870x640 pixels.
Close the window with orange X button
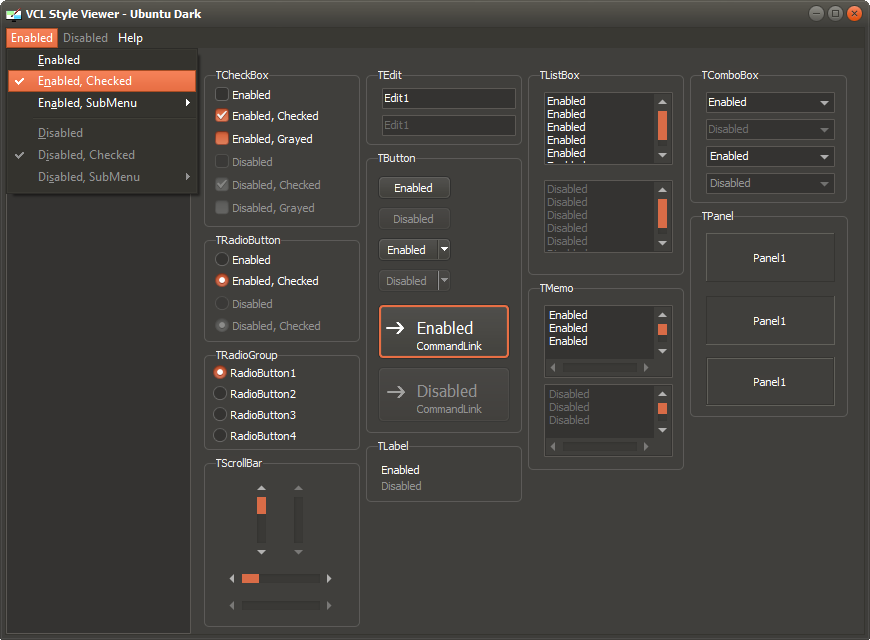[x=854, y=13]
